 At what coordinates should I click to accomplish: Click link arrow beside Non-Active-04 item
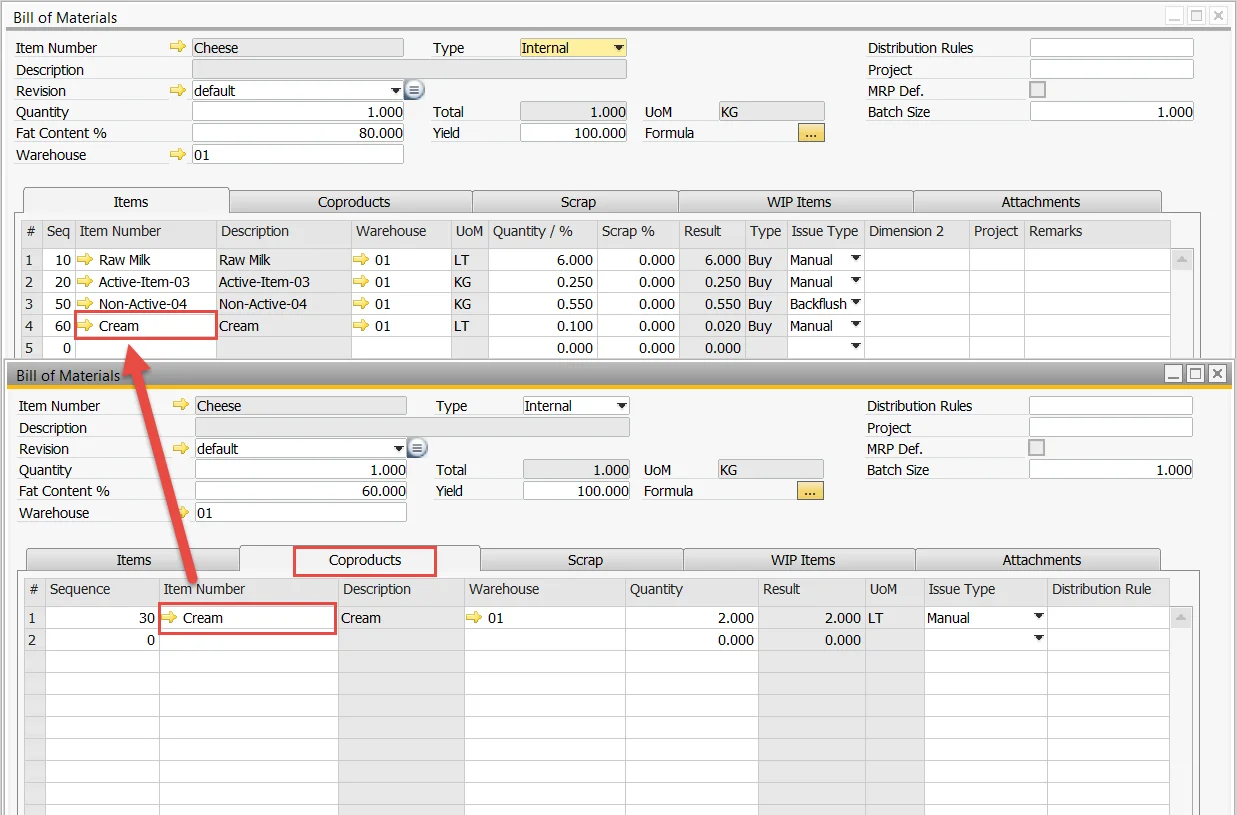87,304
